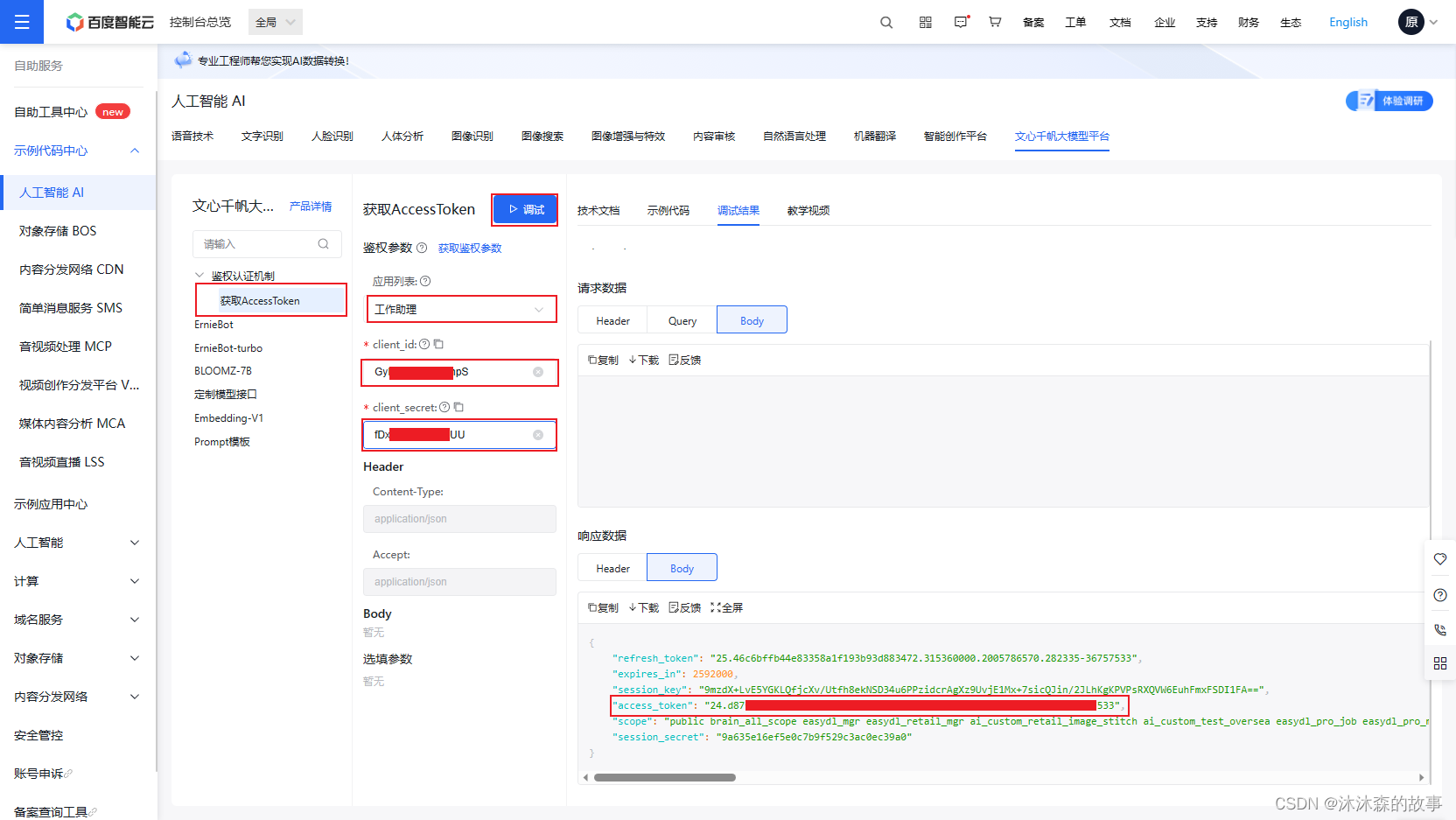1456x820 pixels.
Task: Click 复制 in the request data toolbar
Action: pyautogui.click(x=603, y=360)
